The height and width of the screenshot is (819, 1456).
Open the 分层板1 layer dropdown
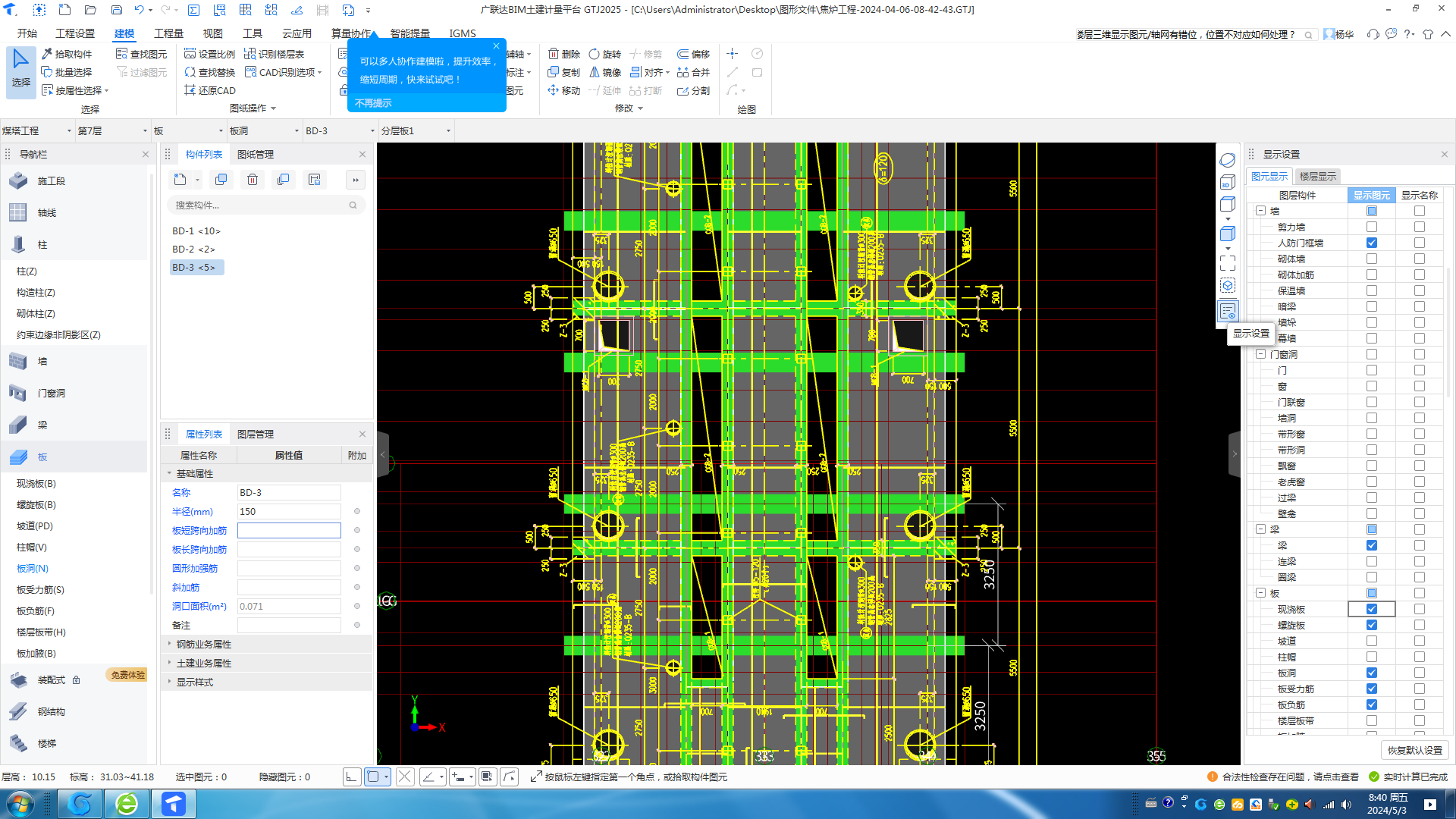click(x=416, y=130)
